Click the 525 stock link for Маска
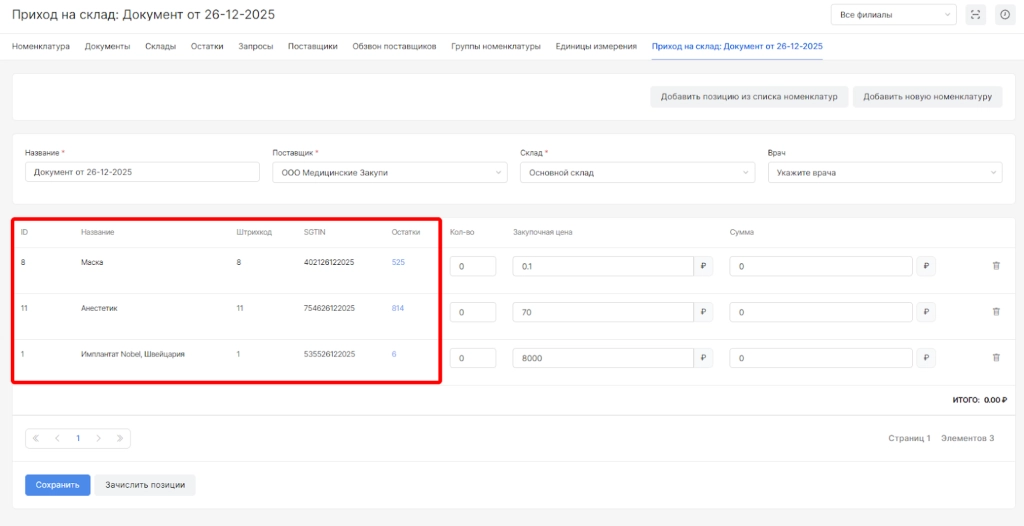The image size is (1024, 526). coord(398,262)
